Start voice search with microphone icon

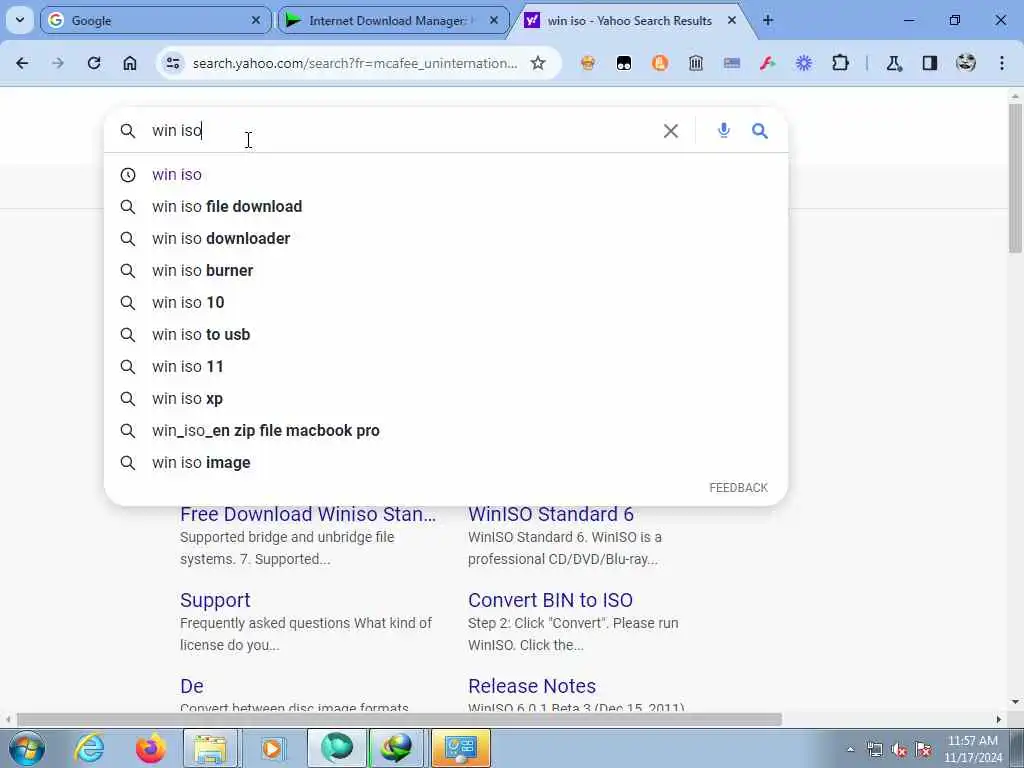click(x=724, y=130)
